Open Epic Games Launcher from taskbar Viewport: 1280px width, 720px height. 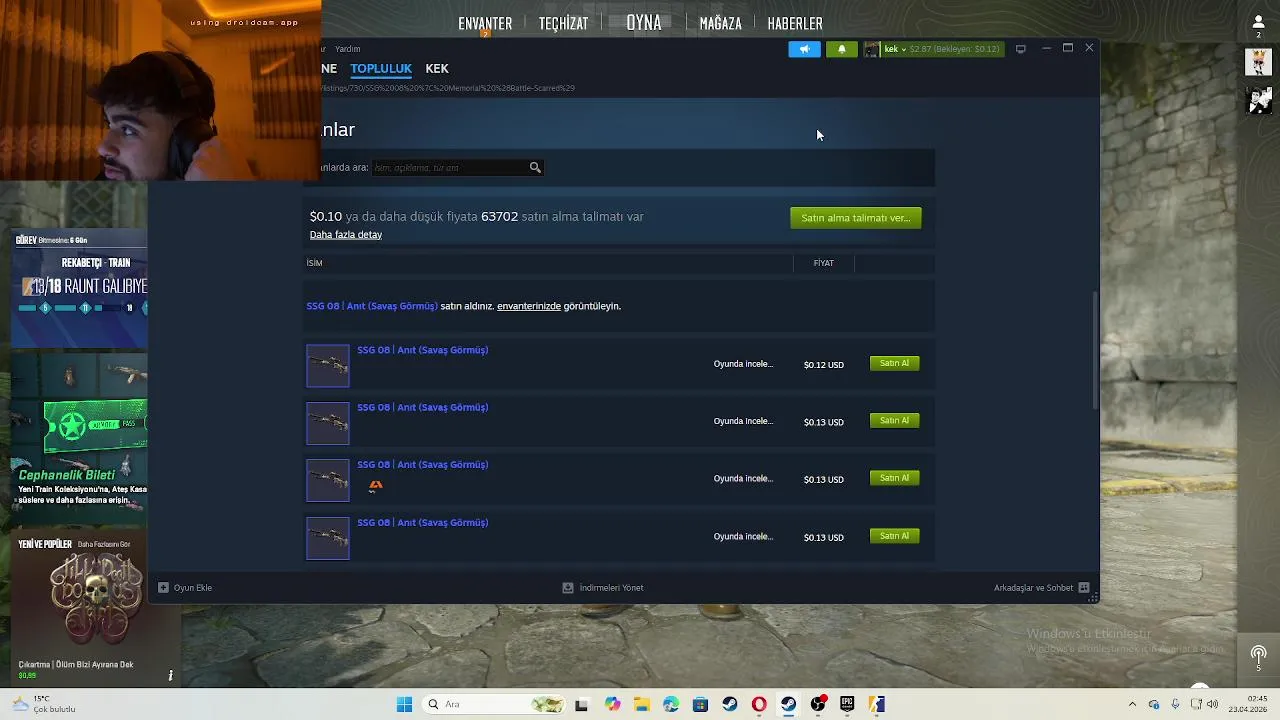(847, 704)
